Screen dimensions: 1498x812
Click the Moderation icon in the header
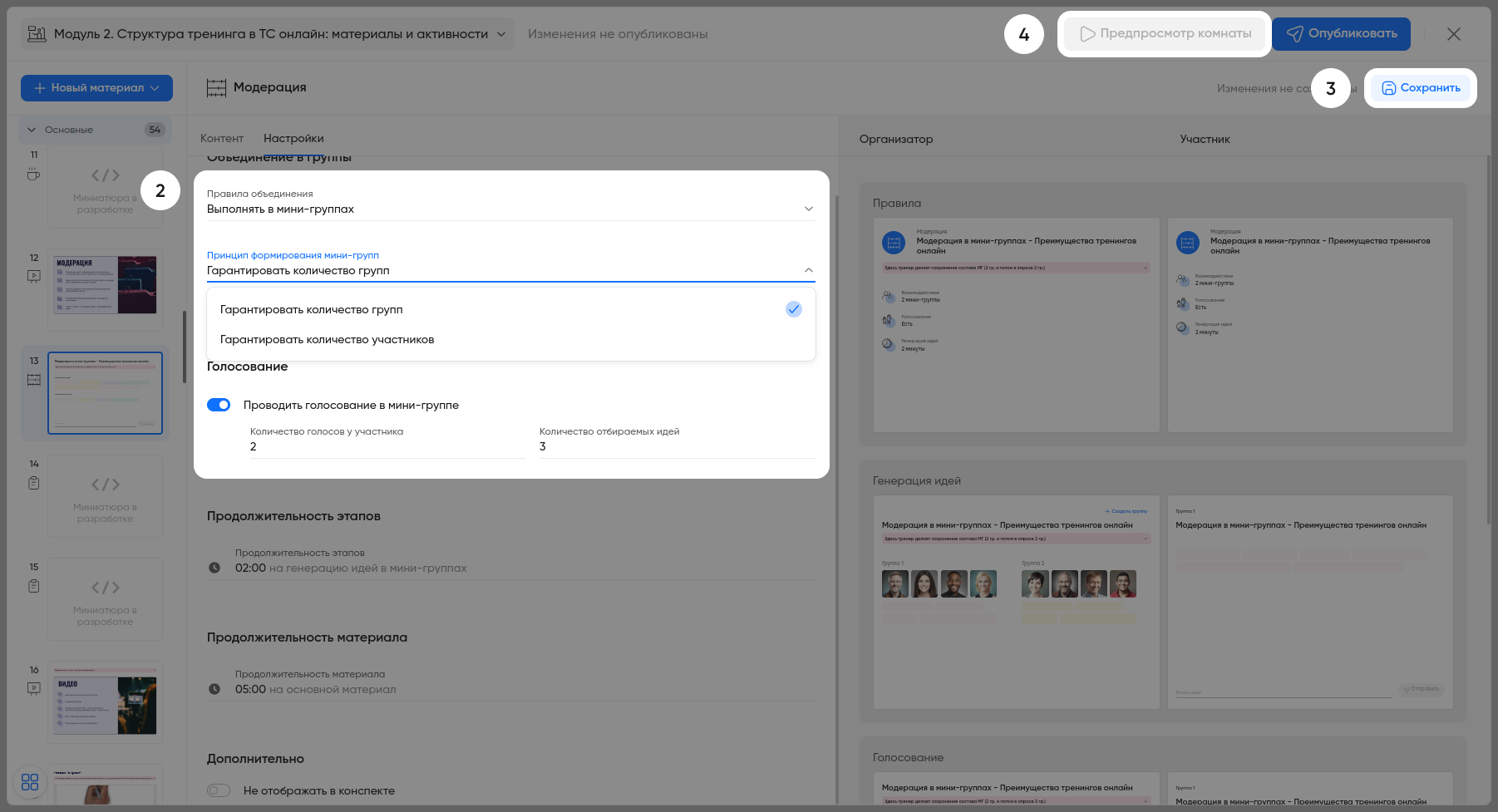[x=216, y=88]
